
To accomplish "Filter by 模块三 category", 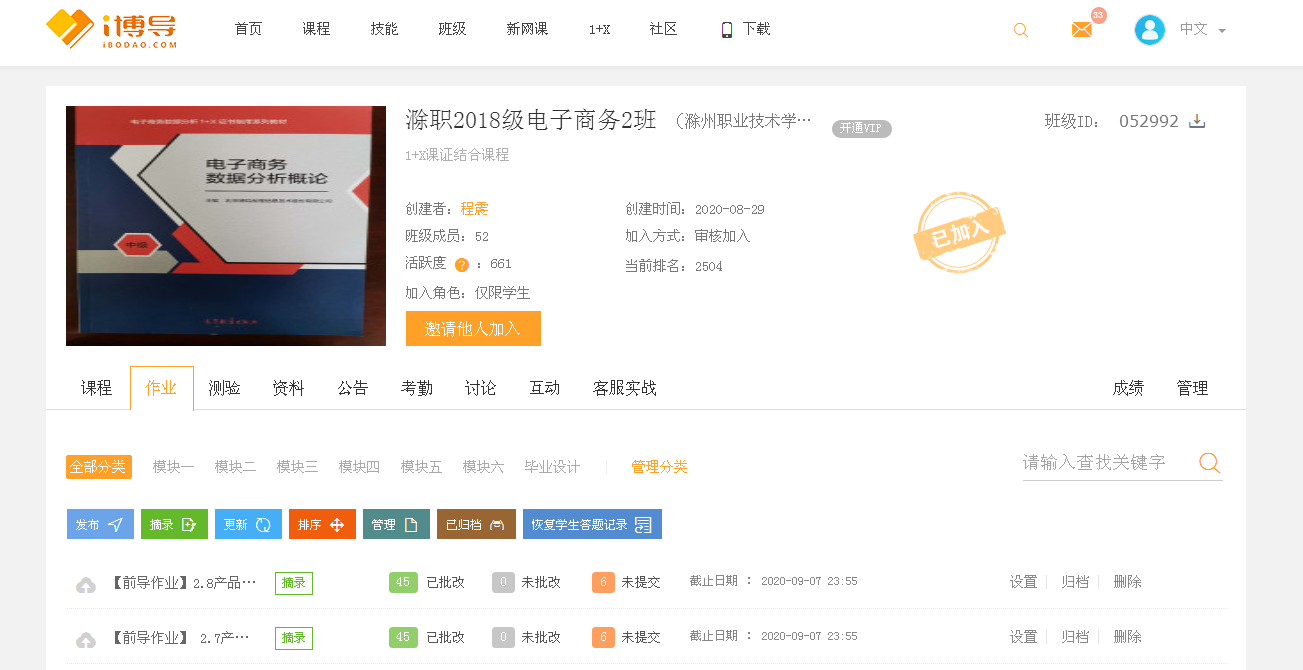I will click(x=297, y=467).
